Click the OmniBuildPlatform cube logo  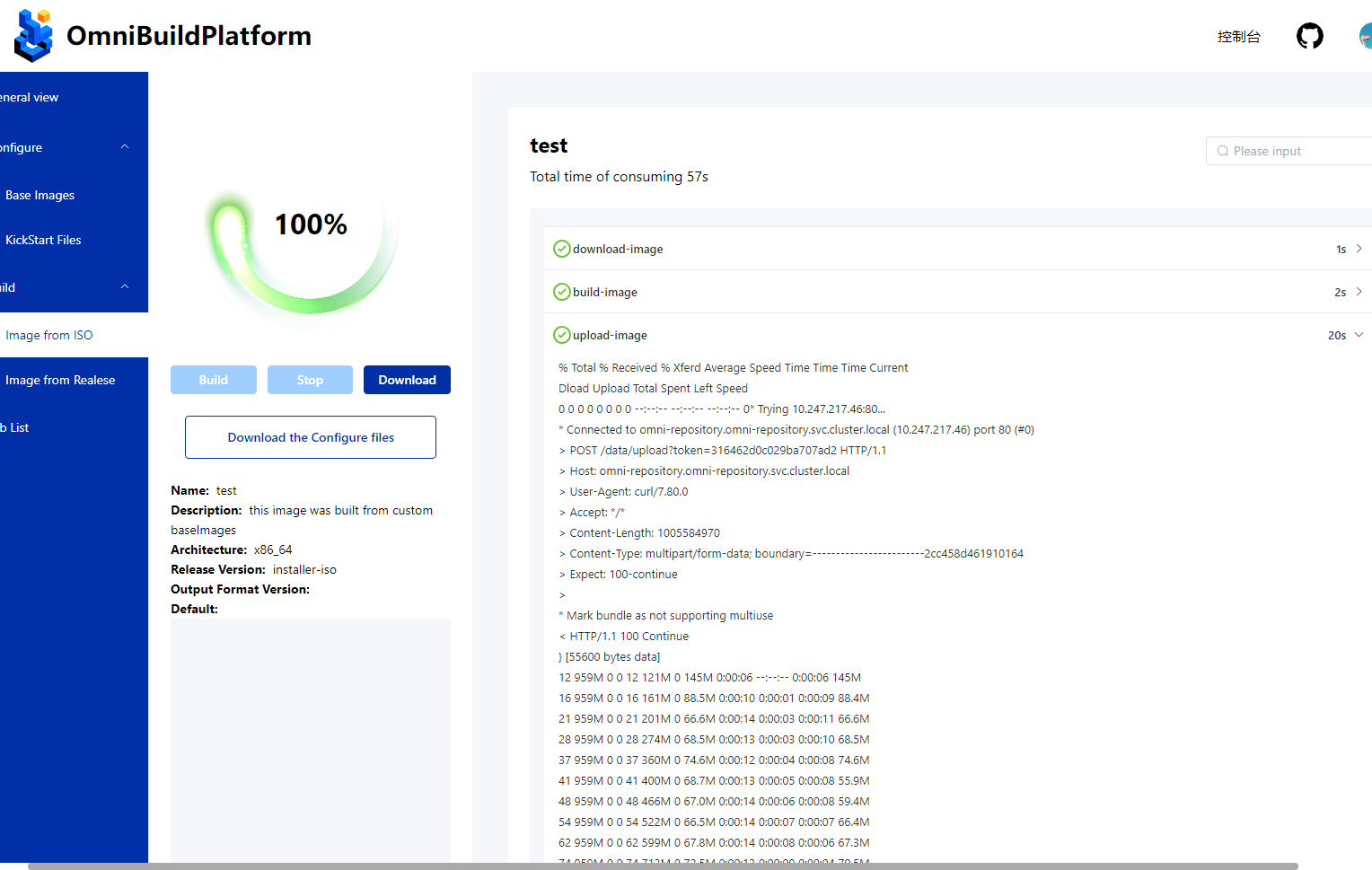coord(33,35)
